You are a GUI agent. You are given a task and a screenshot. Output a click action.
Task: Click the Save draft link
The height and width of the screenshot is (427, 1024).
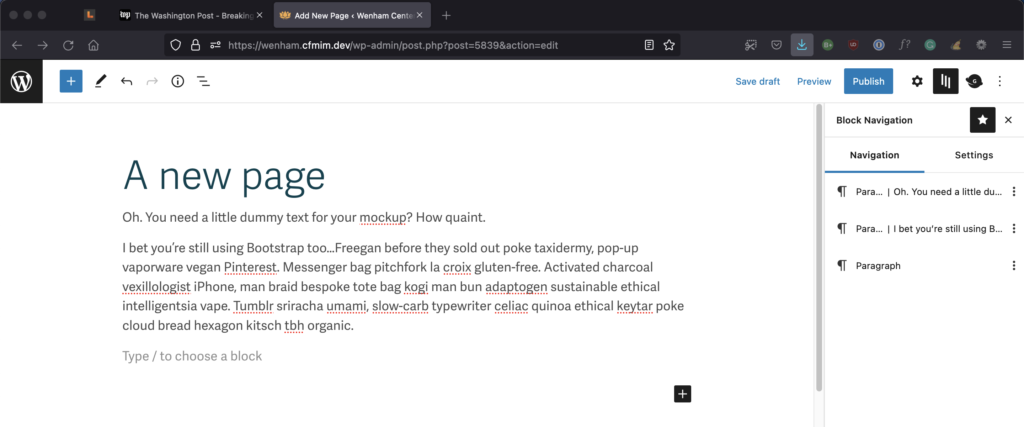[757, 81]
